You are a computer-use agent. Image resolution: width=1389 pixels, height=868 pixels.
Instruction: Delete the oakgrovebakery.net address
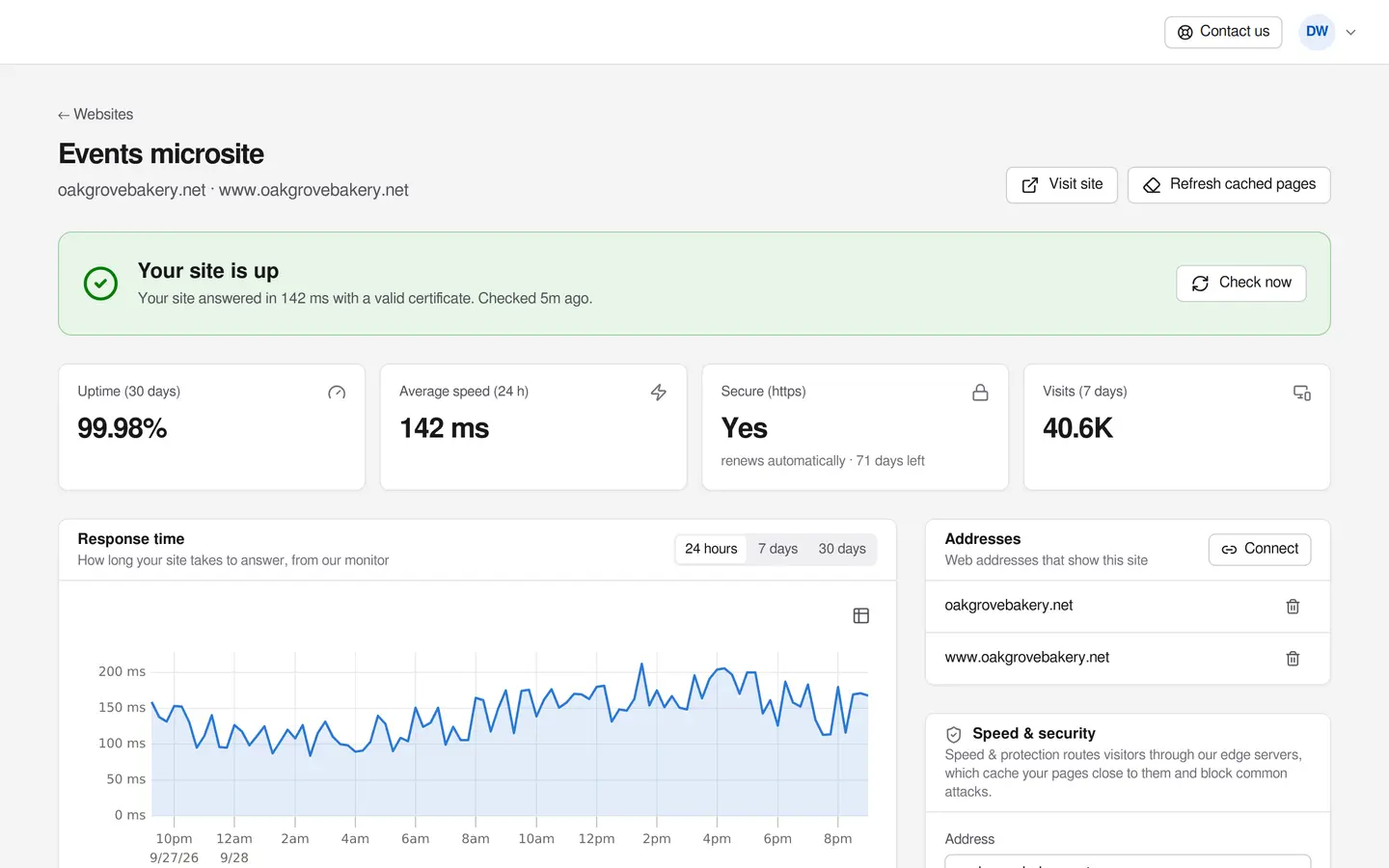[x=1293, y=607]
